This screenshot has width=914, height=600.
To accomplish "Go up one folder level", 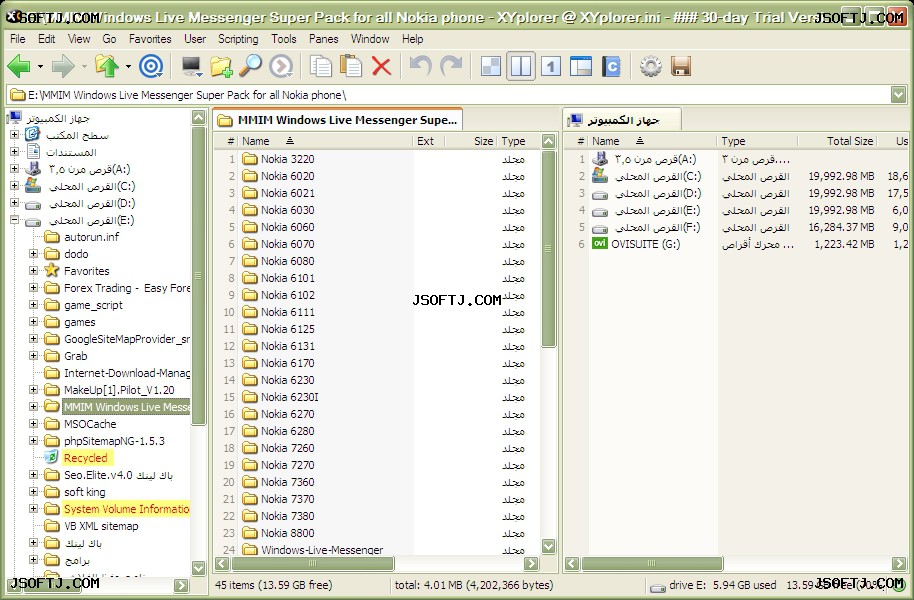I will pyautogui.click(x=107, y=66).
